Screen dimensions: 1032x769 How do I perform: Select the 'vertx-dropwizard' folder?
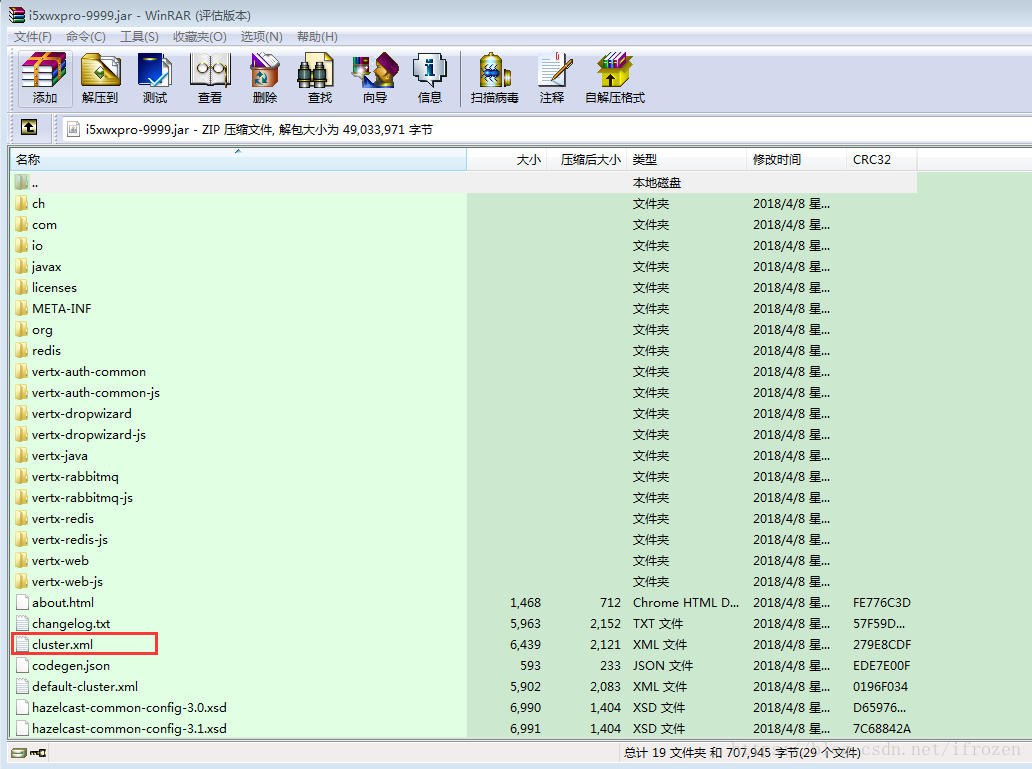(x=74, y=414)
